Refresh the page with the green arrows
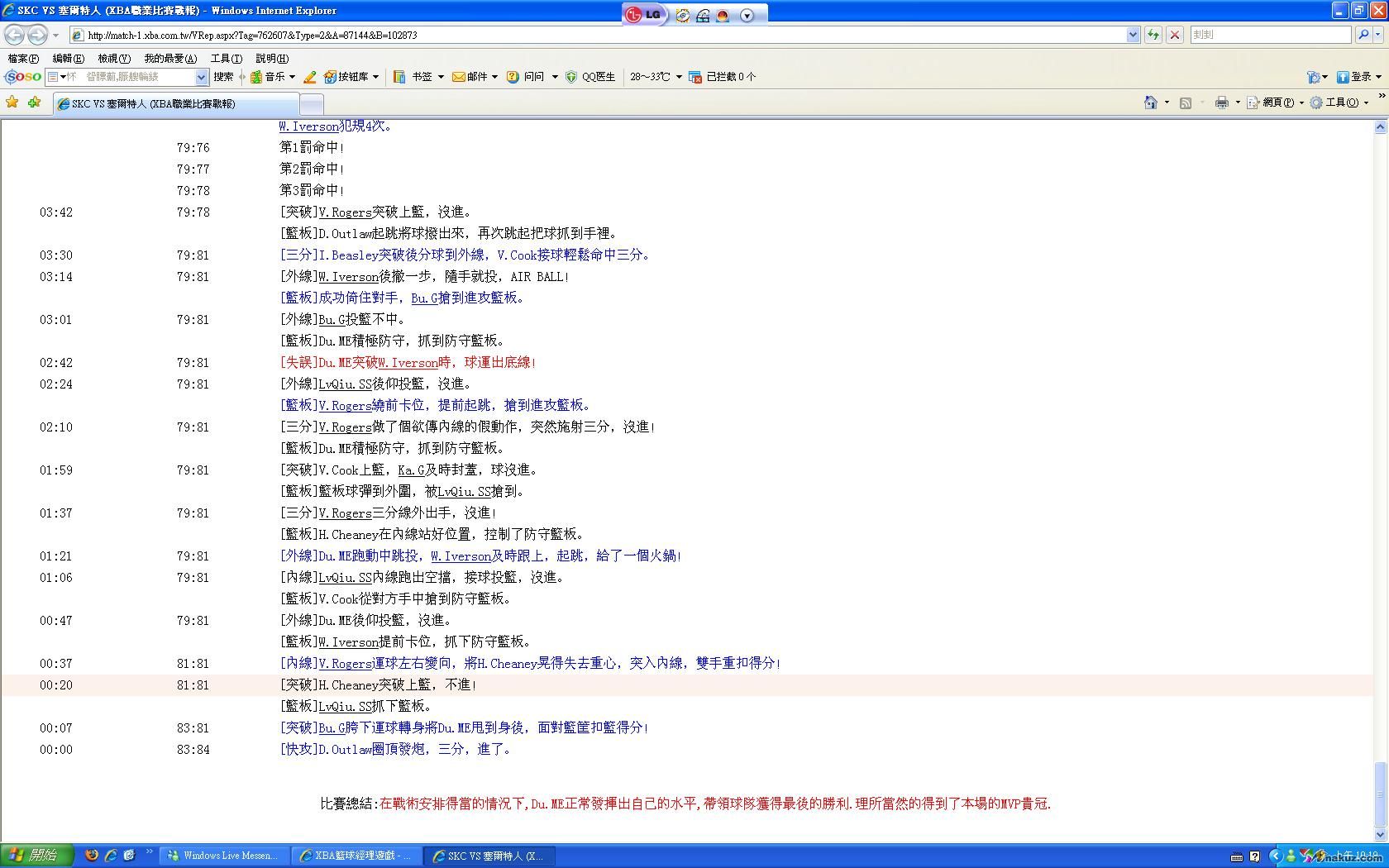Viewport: 1389px width, 868px height. tap(1153, 35)
